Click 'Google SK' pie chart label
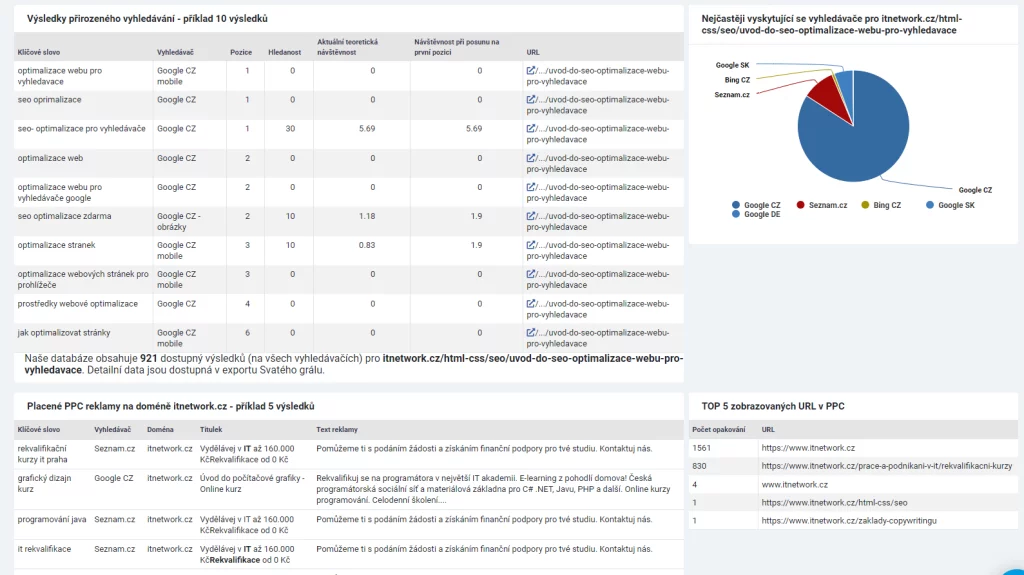Image resolution: width=1024 pixels, height=575 pixels. [732, 65]
